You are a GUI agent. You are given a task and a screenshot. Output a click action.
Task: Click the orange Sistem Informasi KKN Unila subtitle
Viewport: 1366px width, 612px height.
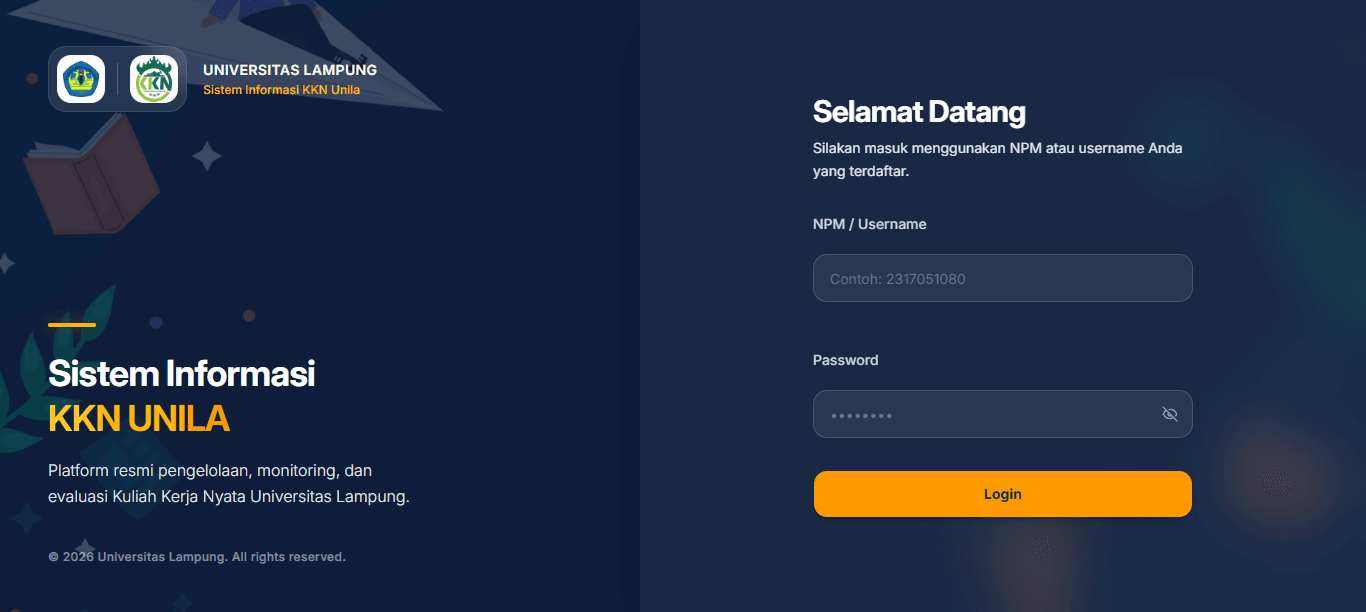[x=281, y=90]
